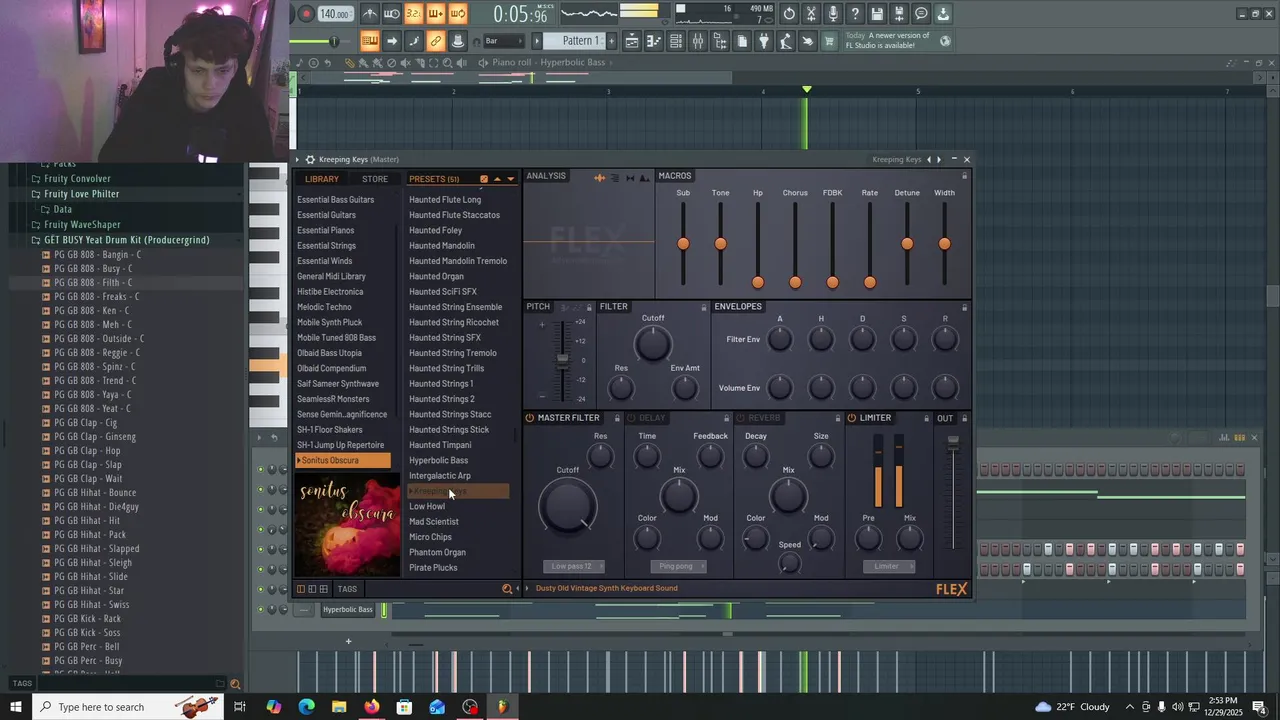Click the TAGS button in FLEX

347,589
